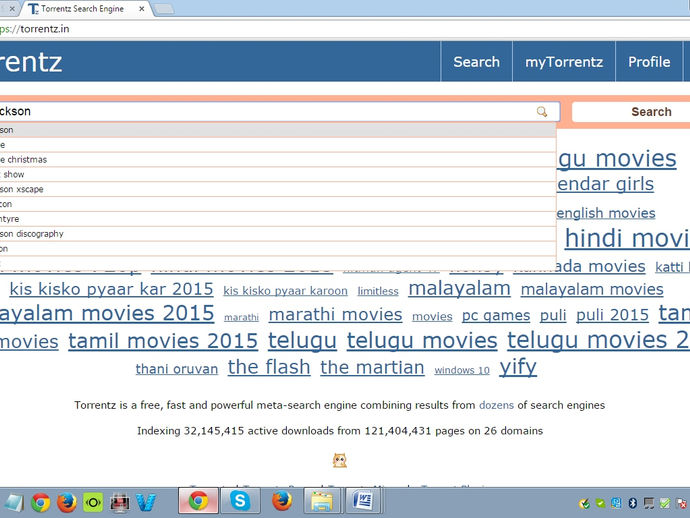Image resolution: width=690 pixels, height=518 pixels.
Task: Open myTorrentz in the header
Action: [x=564, y=62]
